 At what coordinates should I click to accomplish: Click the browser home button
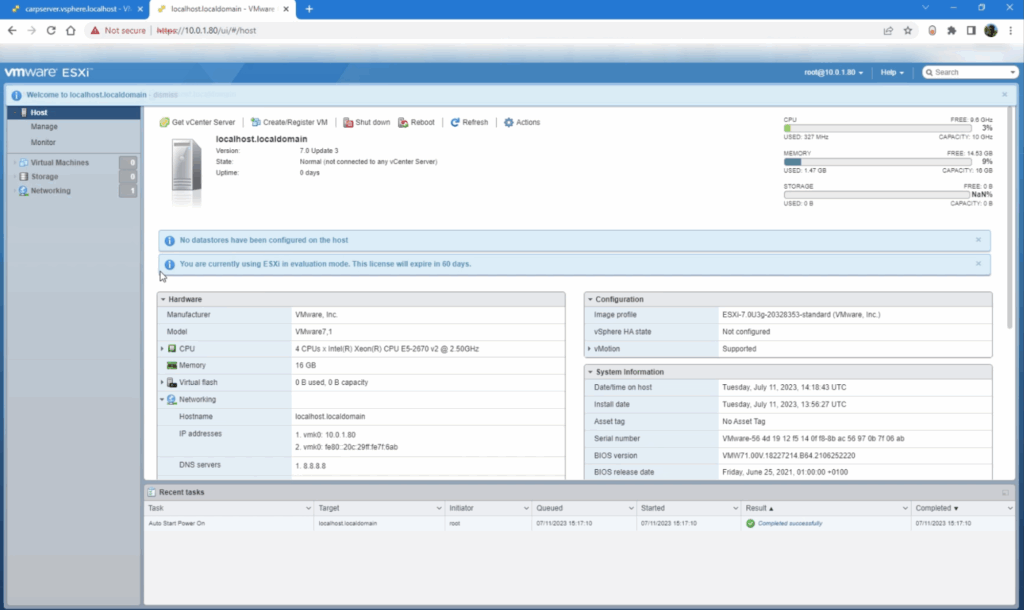coord(71,31)
